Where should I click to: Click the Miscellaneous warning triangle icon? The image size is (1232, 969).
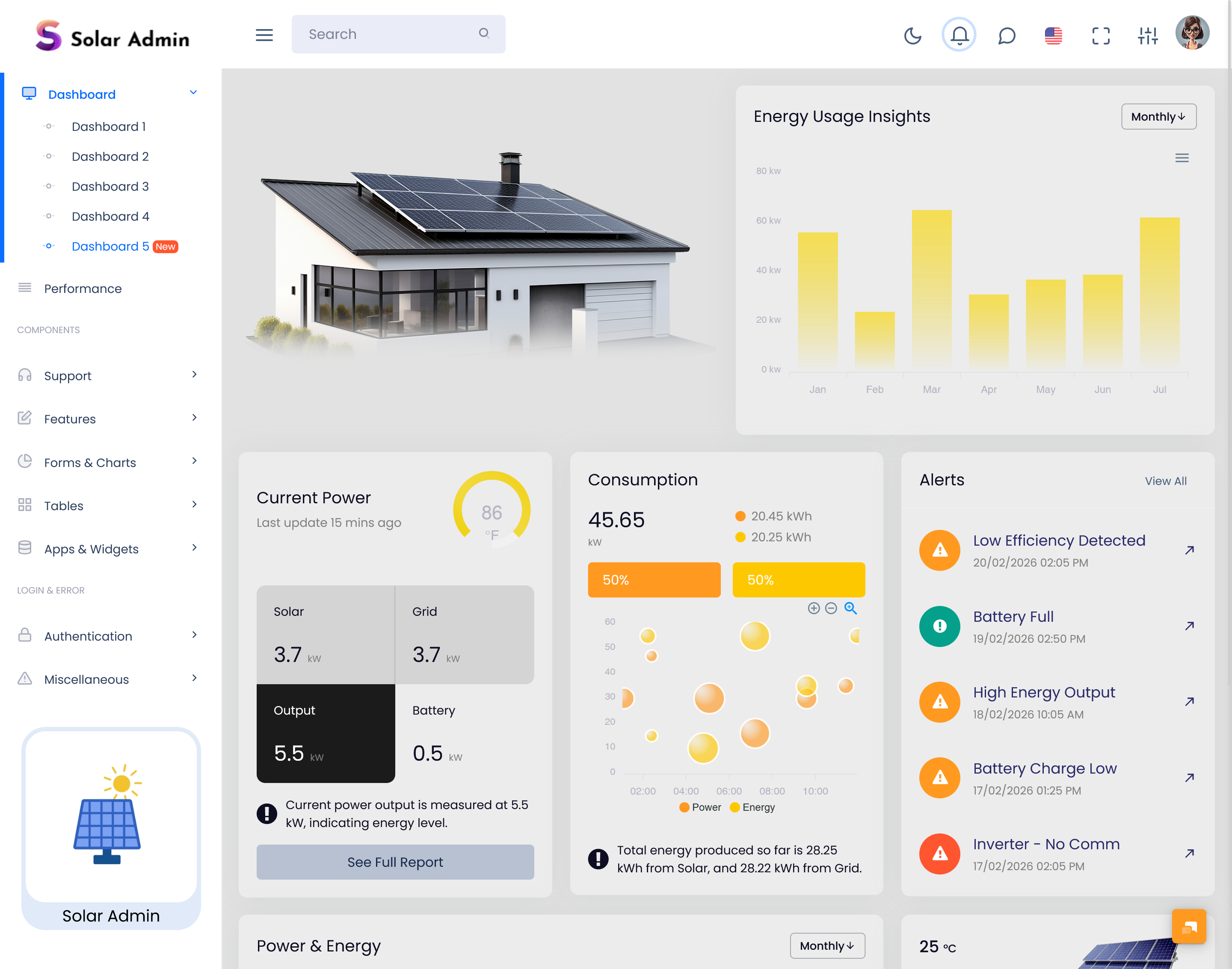pyautogui.click(x=24, y=679)
